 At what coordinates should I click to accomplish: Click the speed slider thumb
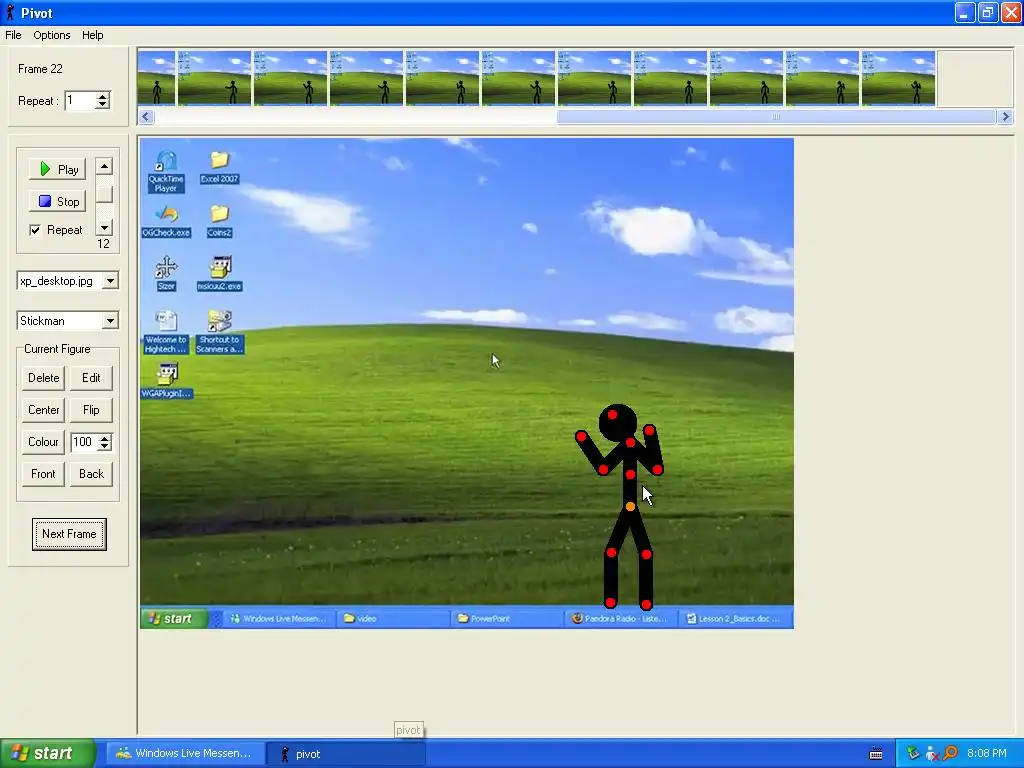click(x=104, y=195)
